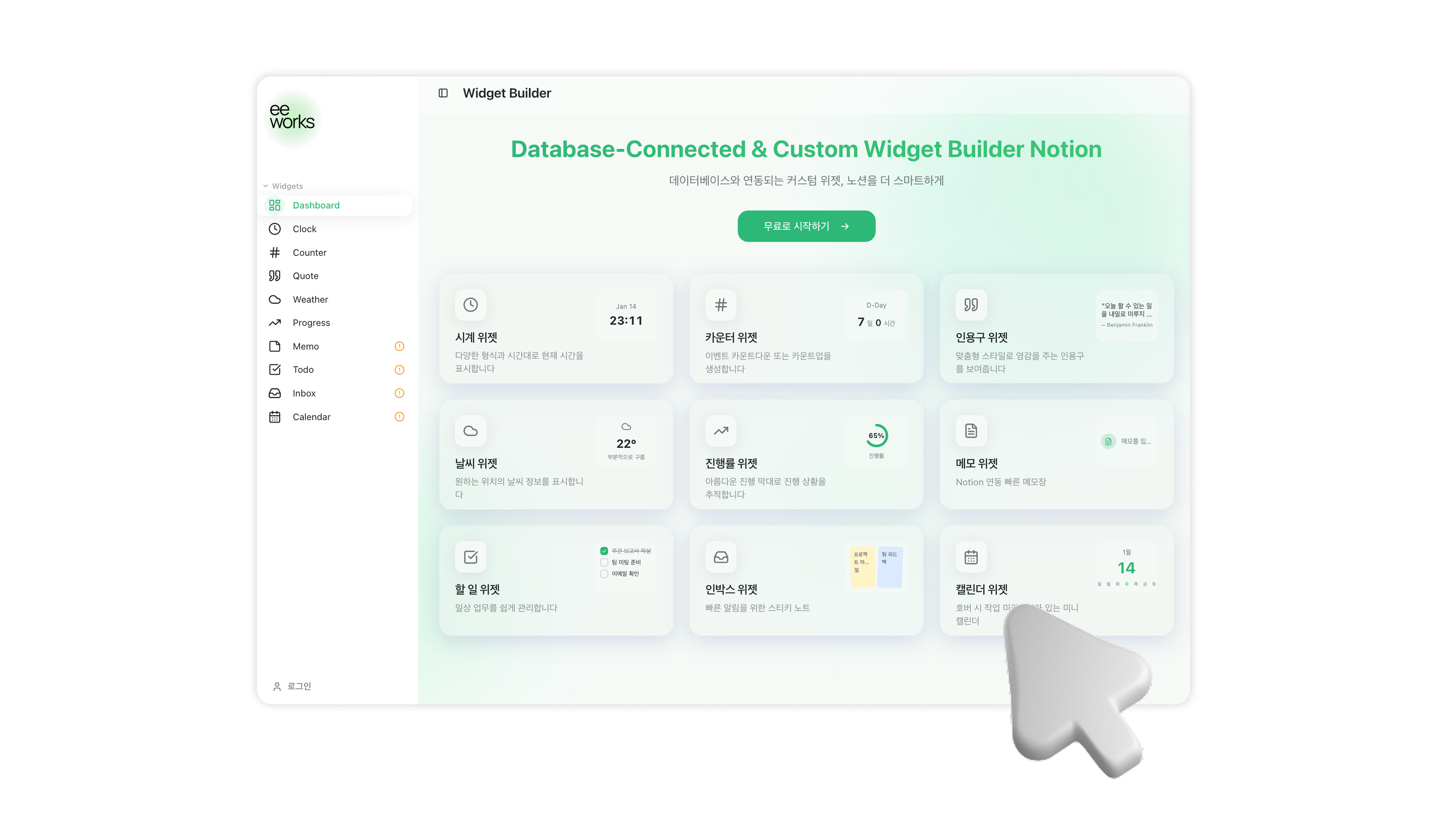The image size is (1447, 840).
Task: Check the 이메일 확인 checkbox
Action: (x=604, y=574)
